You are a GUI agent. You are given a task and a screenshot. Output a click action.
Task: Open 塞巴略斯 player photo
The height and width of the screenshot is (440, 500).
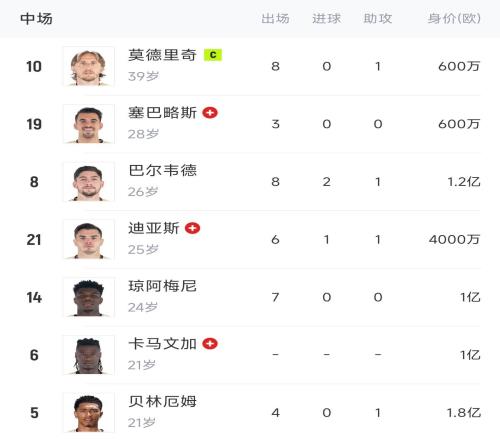pos(89,124)
